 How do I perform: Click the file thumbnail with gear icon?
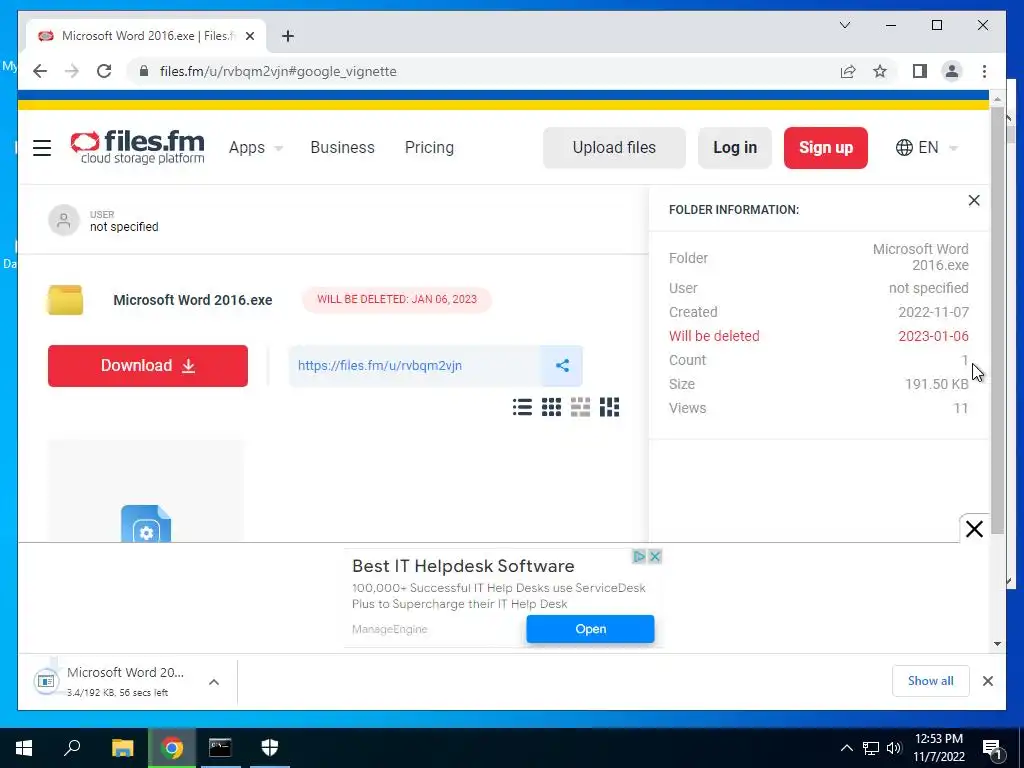click(146, 491)
